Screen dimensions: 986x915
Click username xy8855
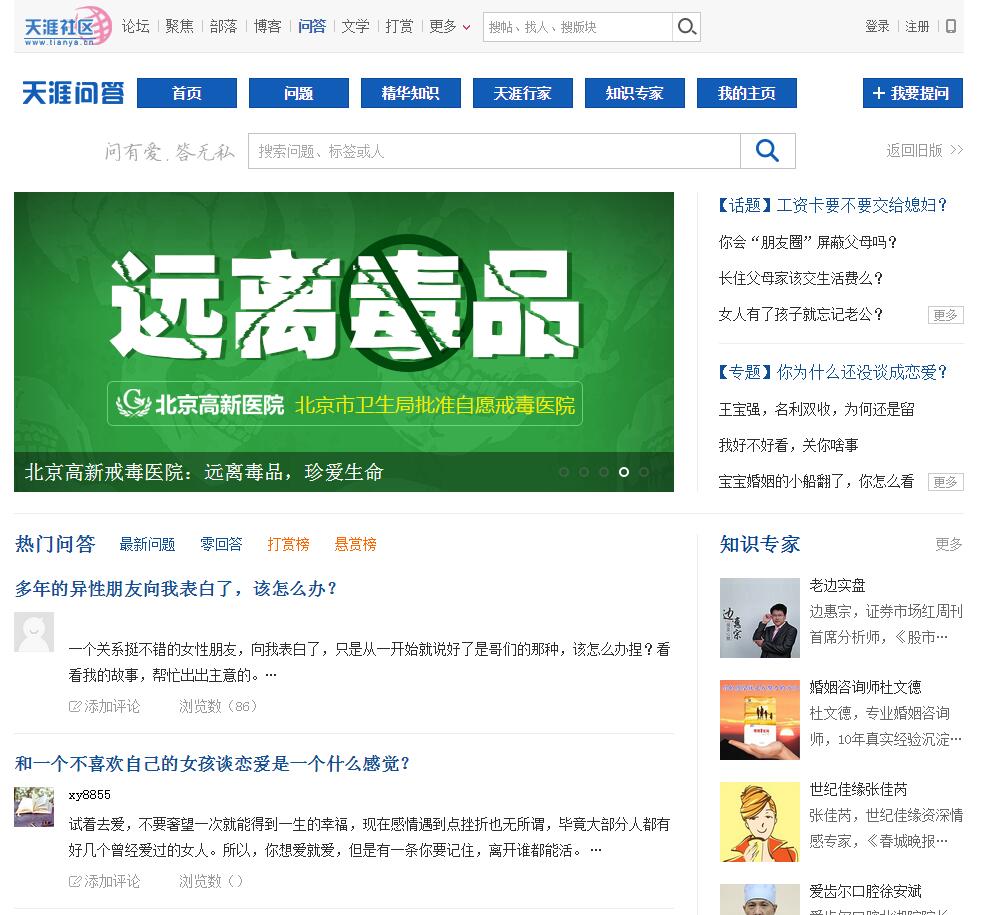click(89, 795)
